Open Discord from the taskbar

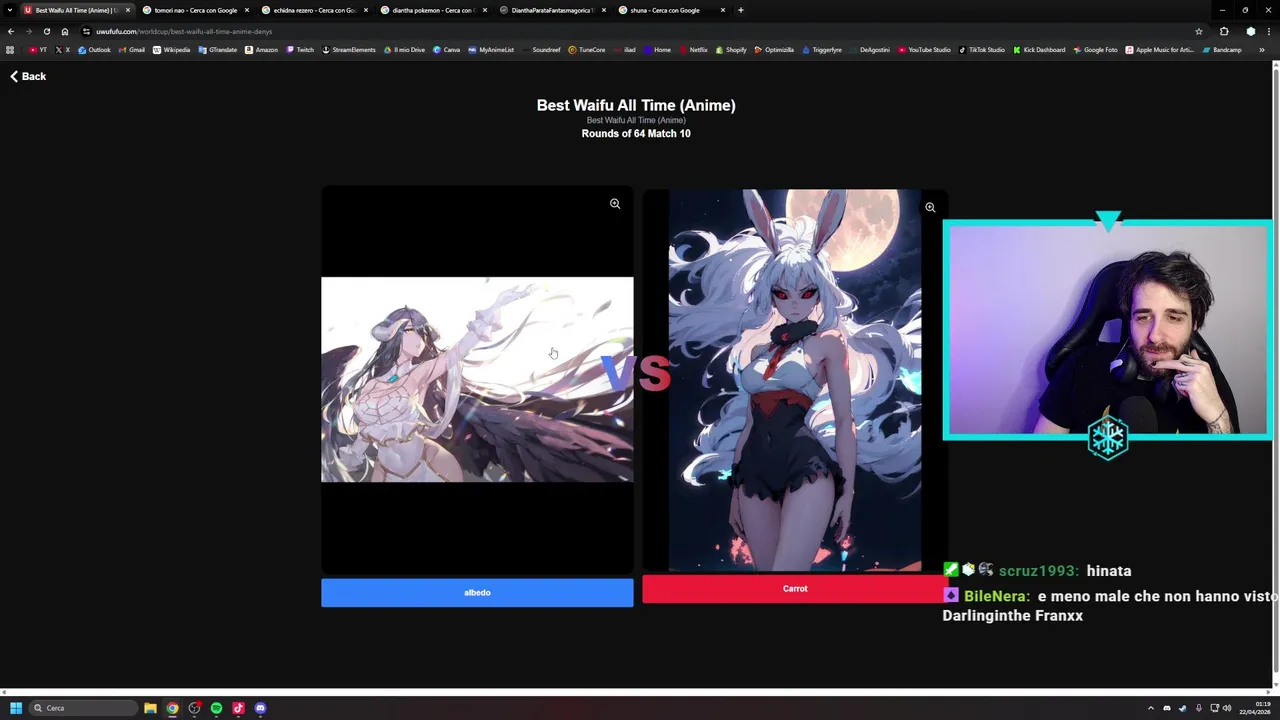coord(260,708)
